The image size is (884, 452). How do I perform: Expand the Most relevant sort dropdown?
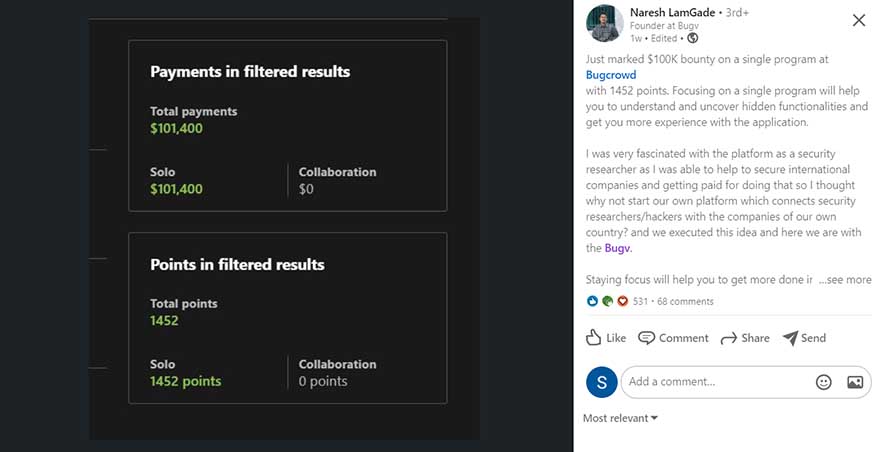click(x=620, y=418)
